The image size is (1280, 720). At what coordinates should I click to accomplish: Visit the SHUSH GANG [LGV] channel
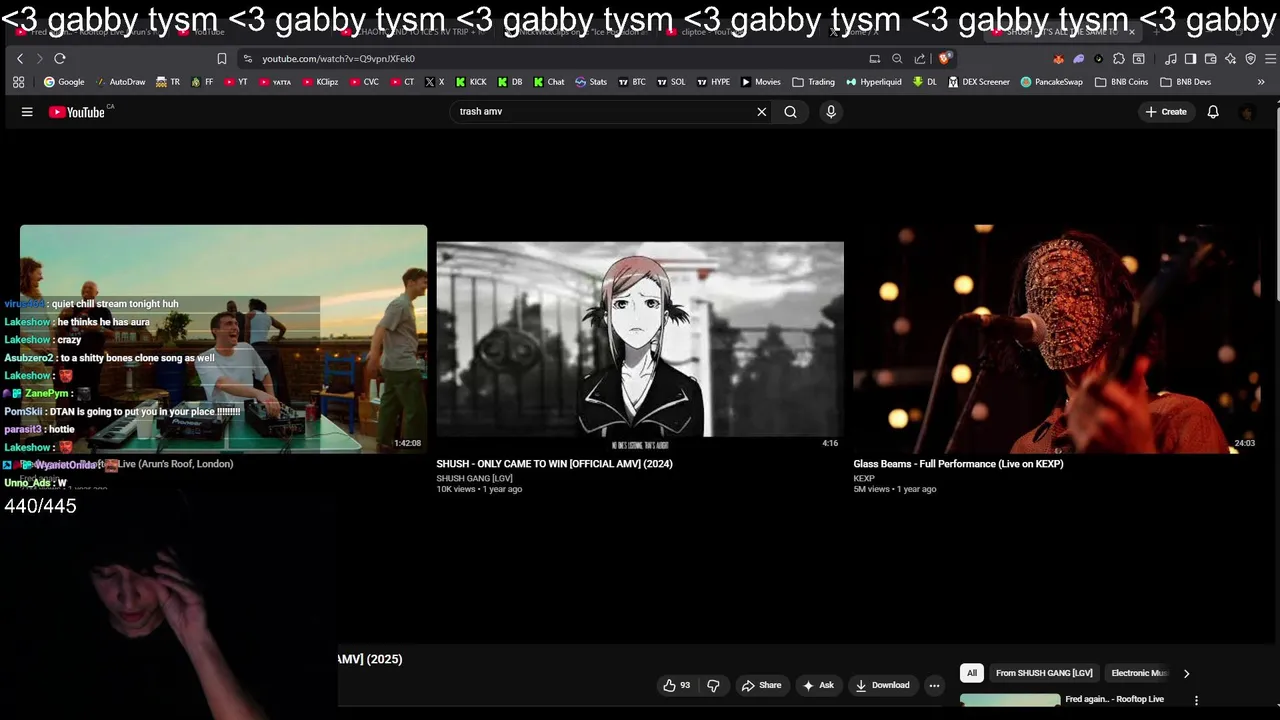tap(474, 478)
